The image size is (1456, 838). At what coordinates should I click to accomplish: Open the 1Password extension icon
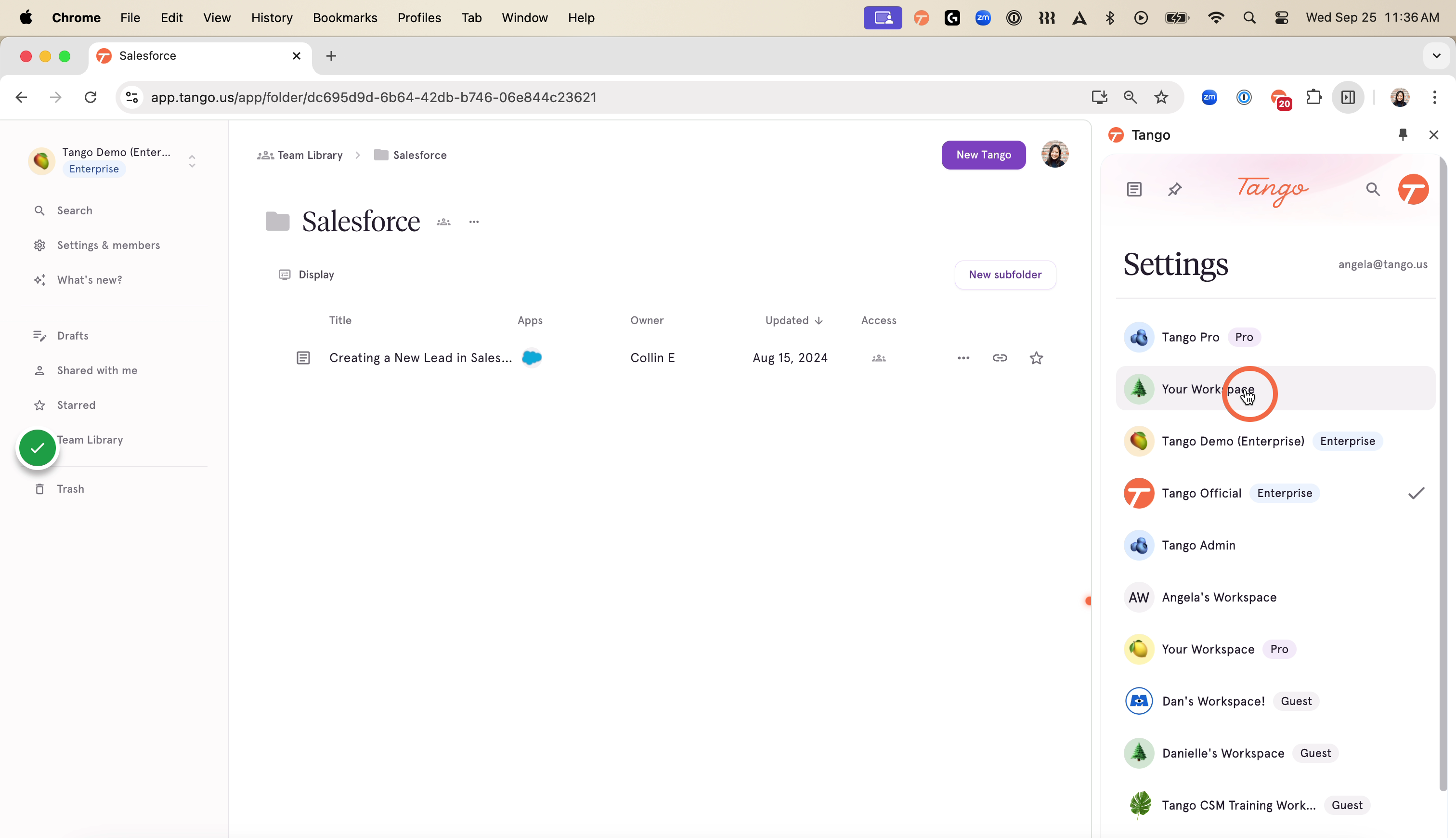tap(1244, 97)
